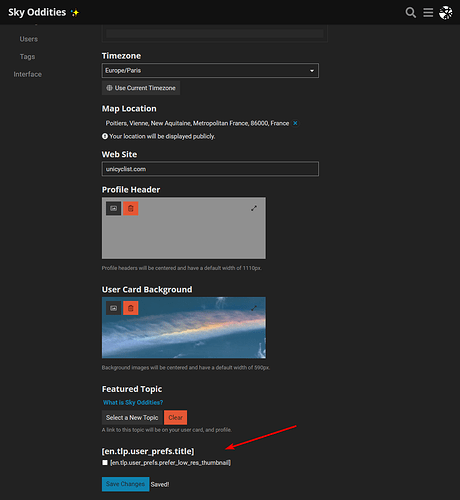Delete the Profile Header image

131,209
